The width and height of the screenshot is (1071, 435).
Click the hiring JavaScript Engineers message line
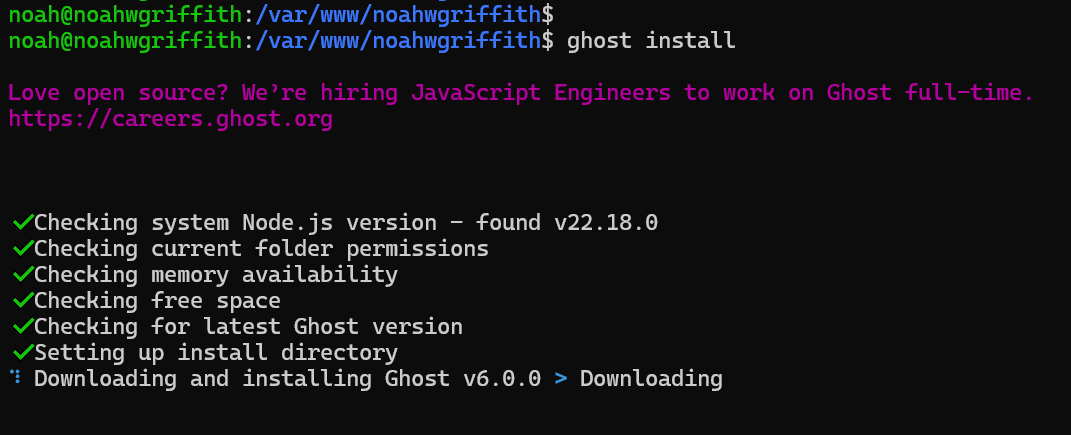(x=521, y=92)
